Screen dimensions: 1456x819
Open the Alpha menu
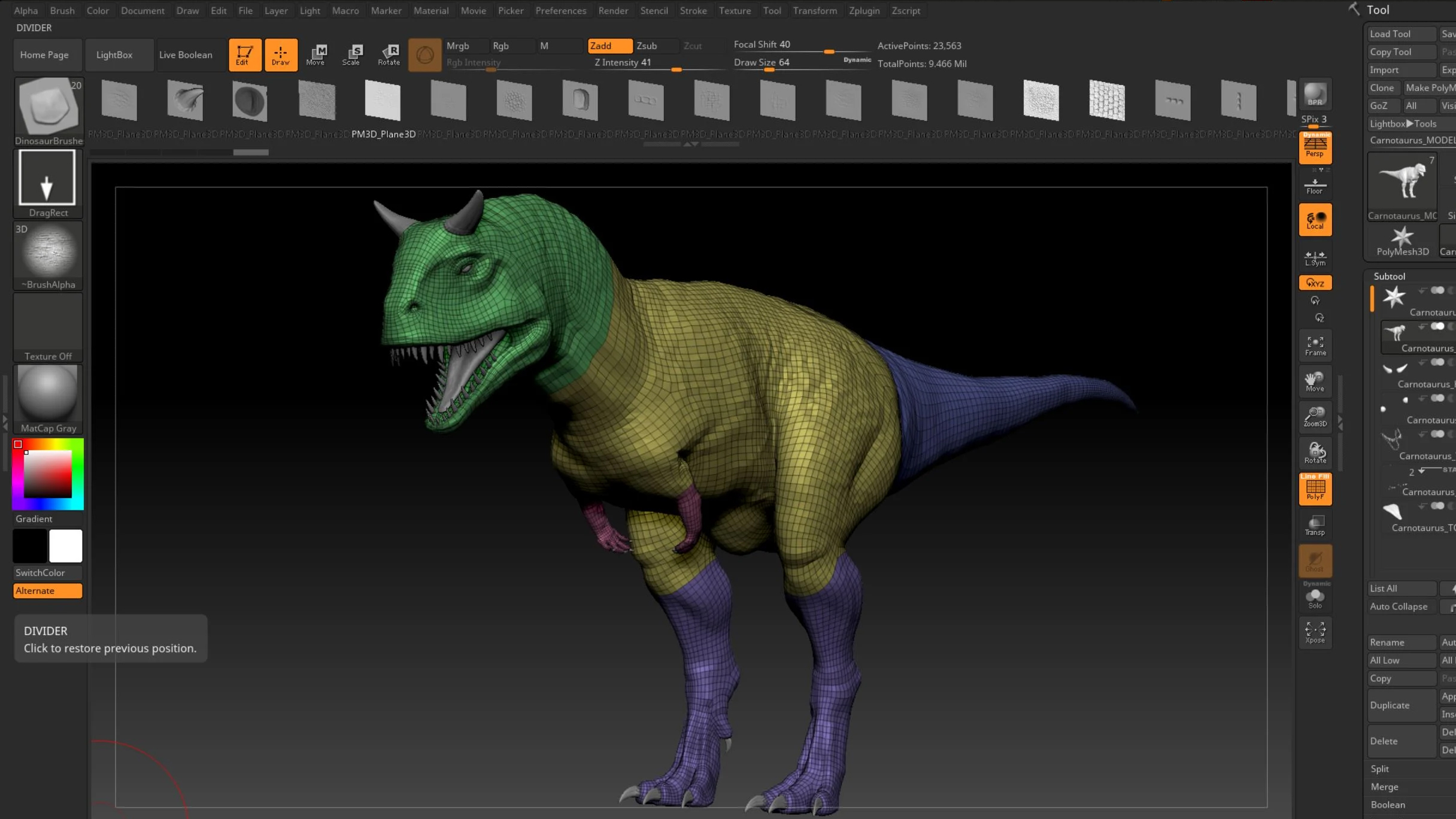26,10
